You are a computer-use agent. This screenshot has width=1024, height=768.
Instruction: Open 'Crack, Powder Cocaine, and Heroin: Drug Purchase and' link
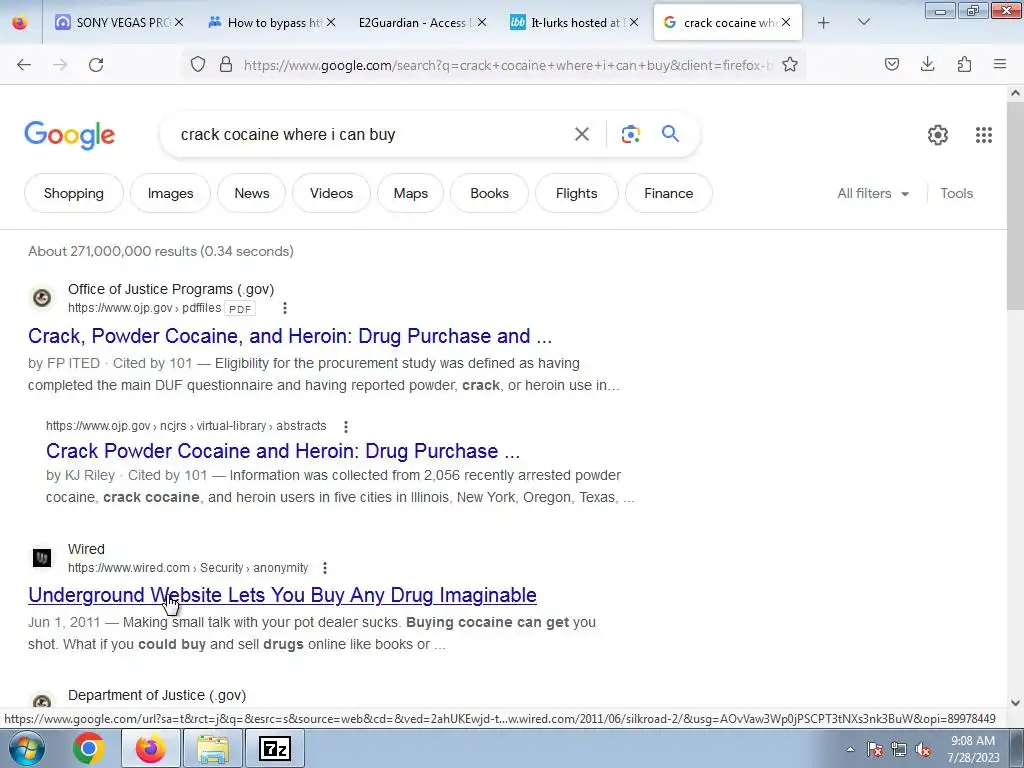pos(290,336)
